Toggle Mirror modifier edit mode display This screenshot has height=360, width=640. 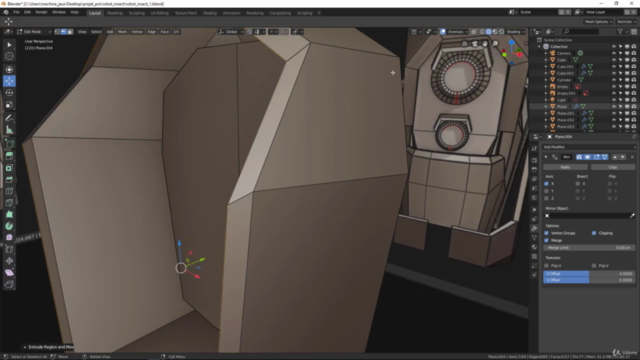[x=596, y=157]
